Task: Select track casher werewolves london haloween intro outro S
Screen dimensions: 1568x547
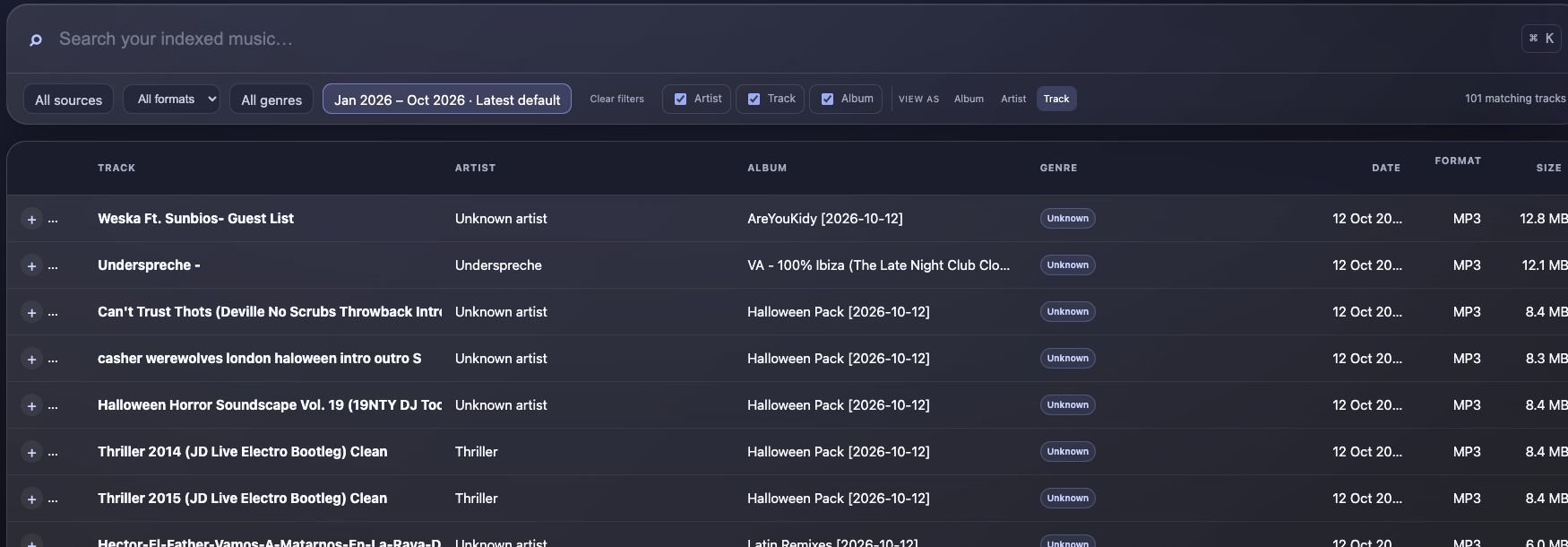Action: click(259, 358)
